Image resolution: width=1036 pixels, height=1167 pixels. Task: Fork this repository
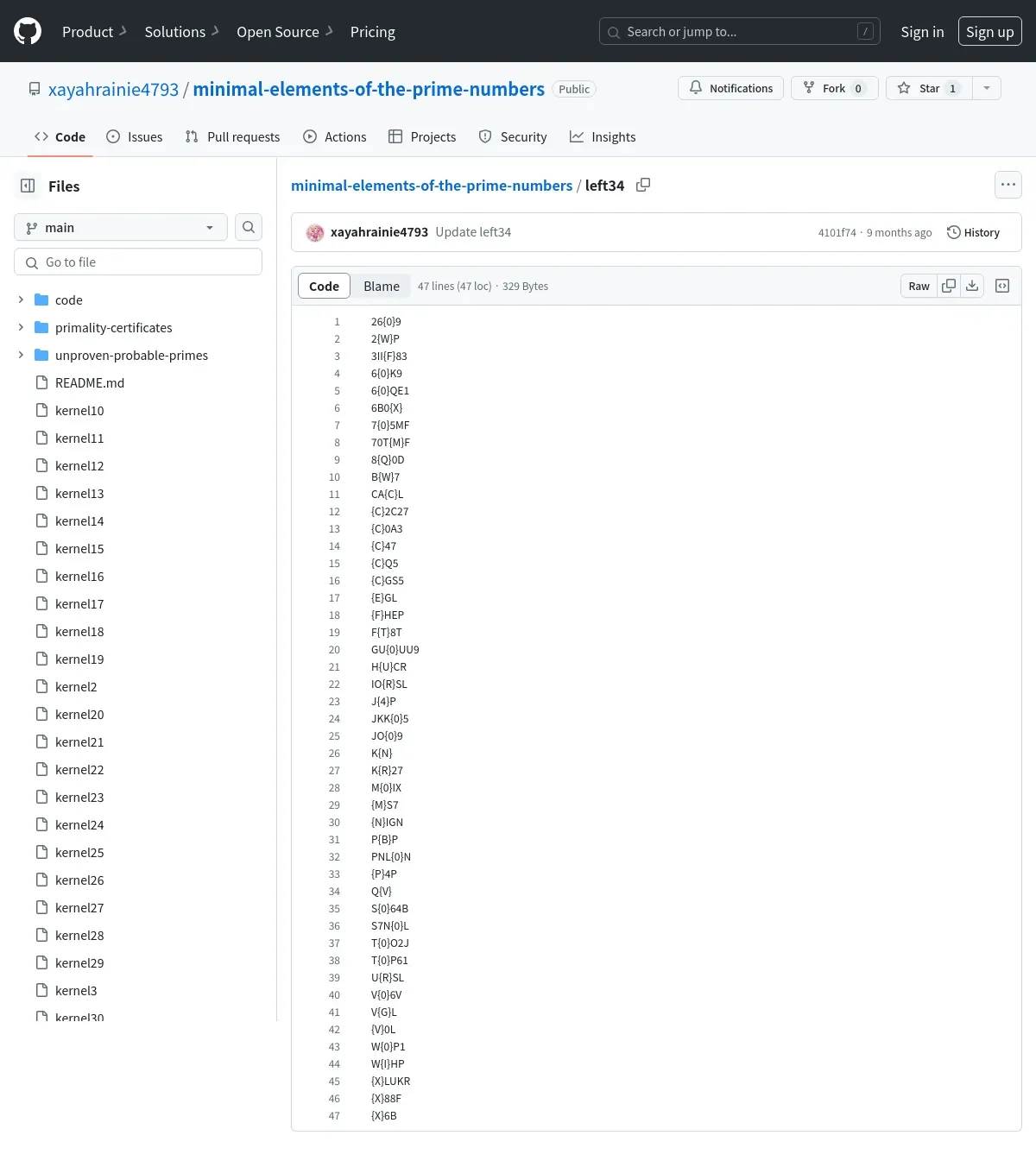[834, 88]
